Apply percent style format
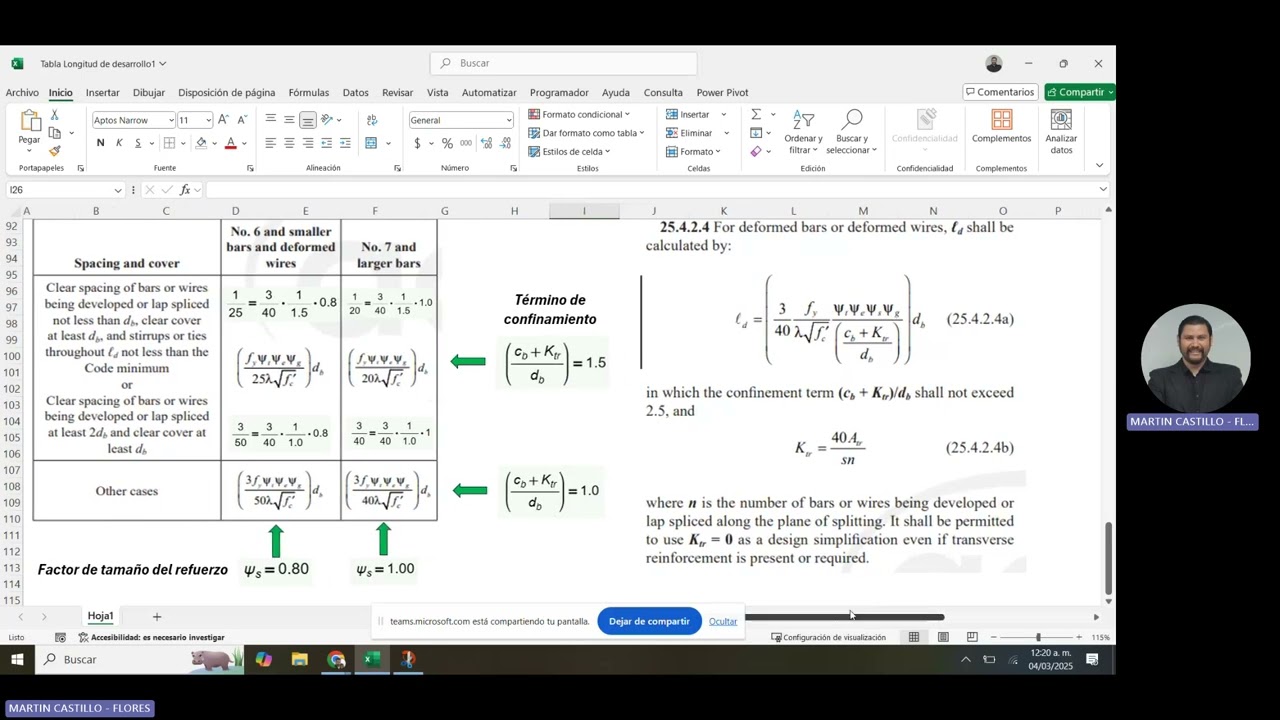Image resolution: width=1280 pixels, height=720 pixels. (x=447, y=143)
